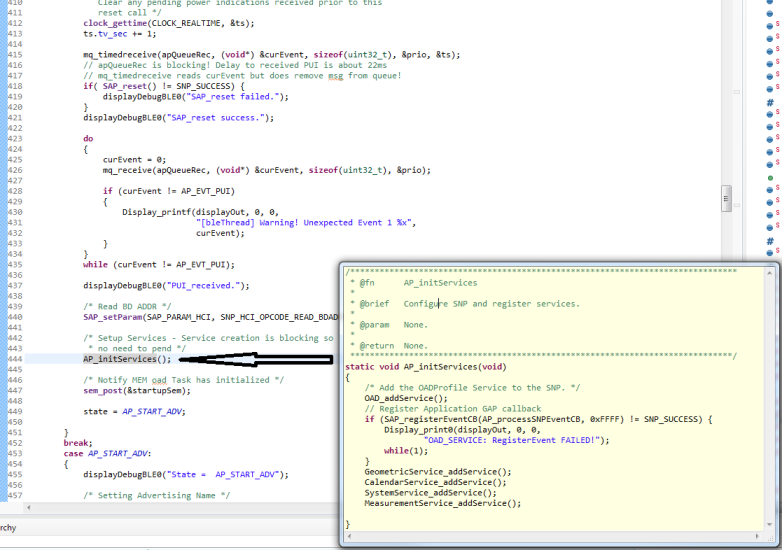782x550 pixels.
Task: Click line number 444 in the ruler
Action: click(x=15, y=359)
